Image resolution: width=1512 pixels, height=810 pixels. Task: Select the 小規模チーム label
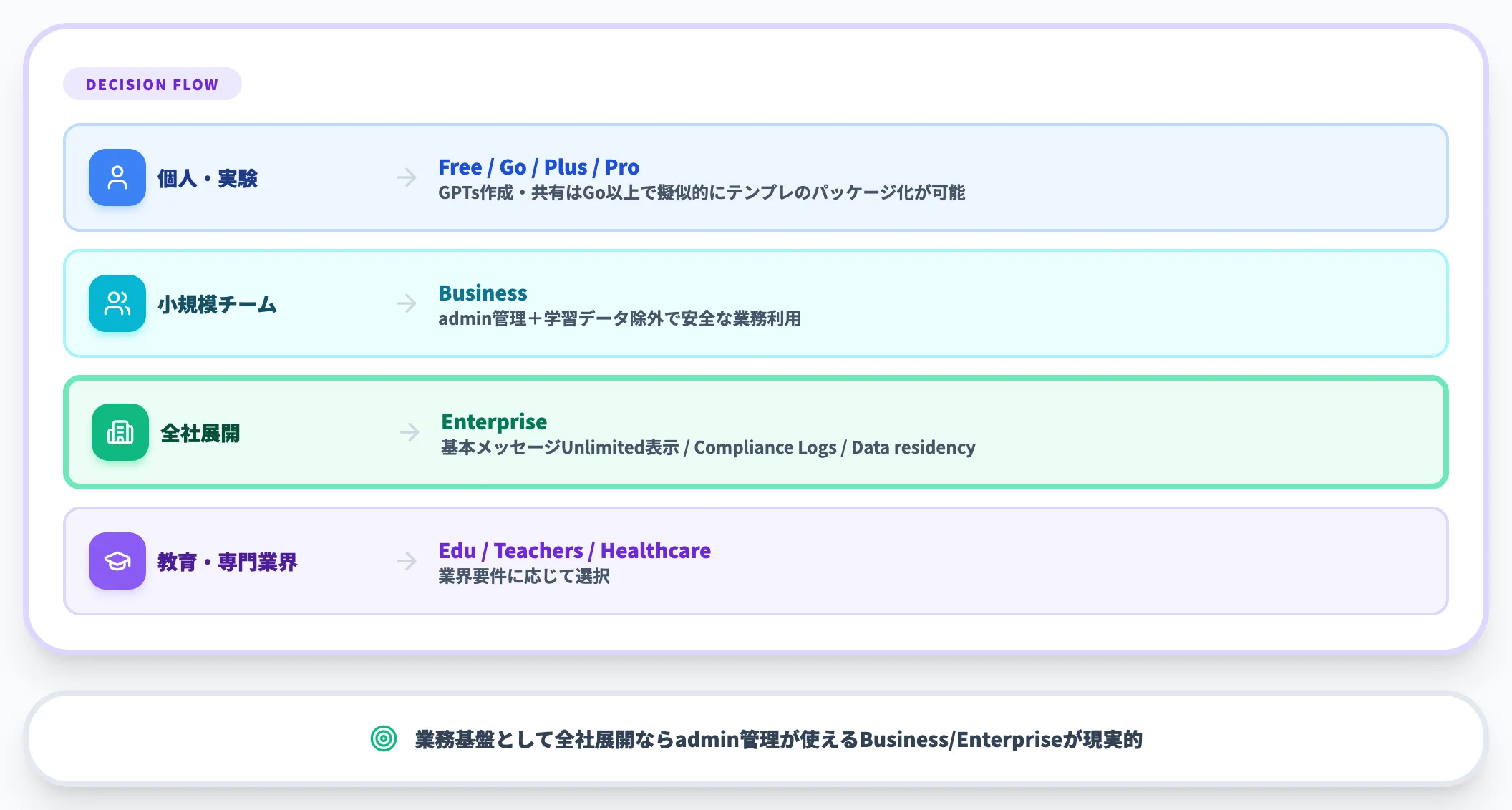click(218, 304)
